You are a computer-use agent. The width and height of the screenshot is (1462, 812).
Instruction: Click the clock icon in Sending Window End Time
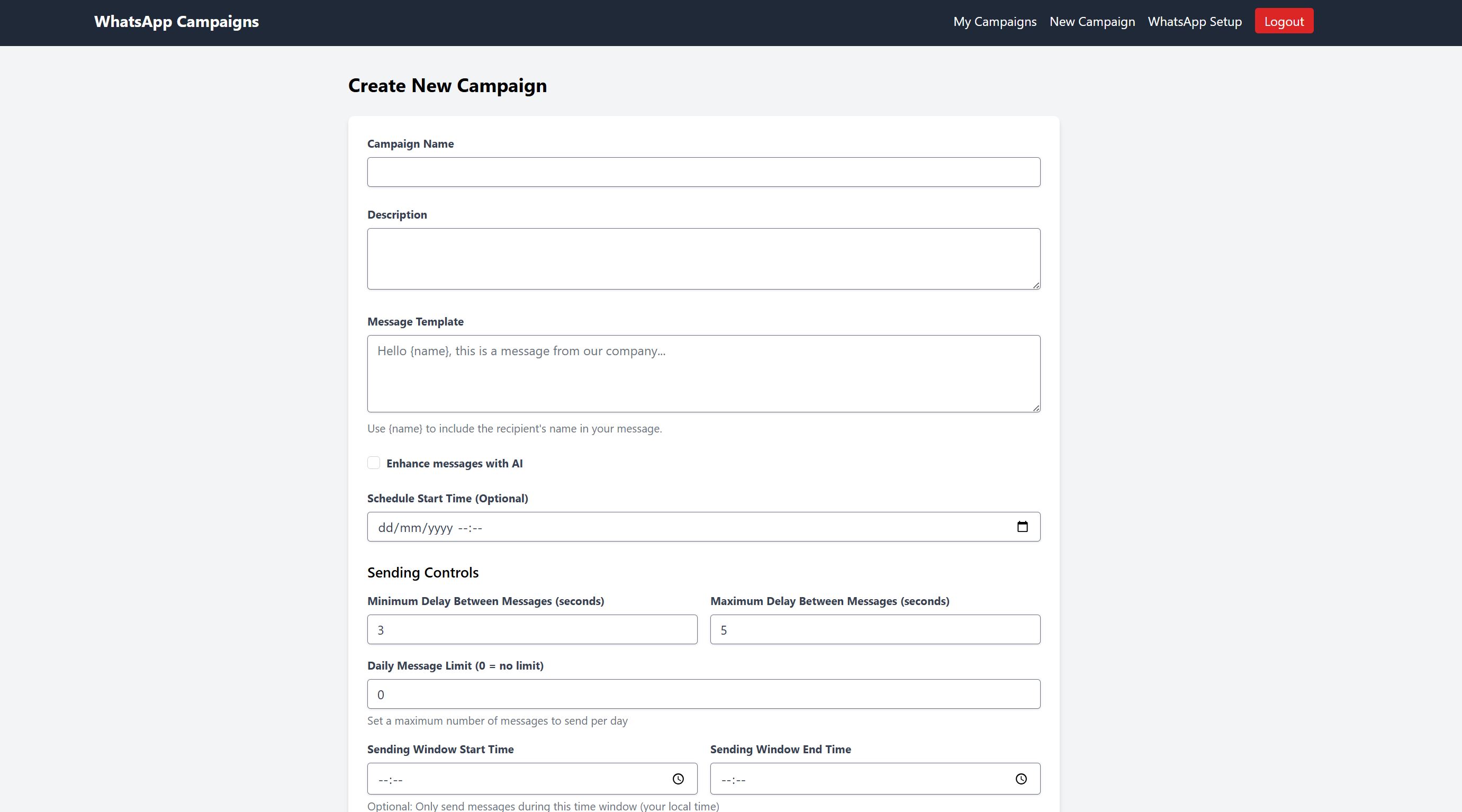(1021, 779)
